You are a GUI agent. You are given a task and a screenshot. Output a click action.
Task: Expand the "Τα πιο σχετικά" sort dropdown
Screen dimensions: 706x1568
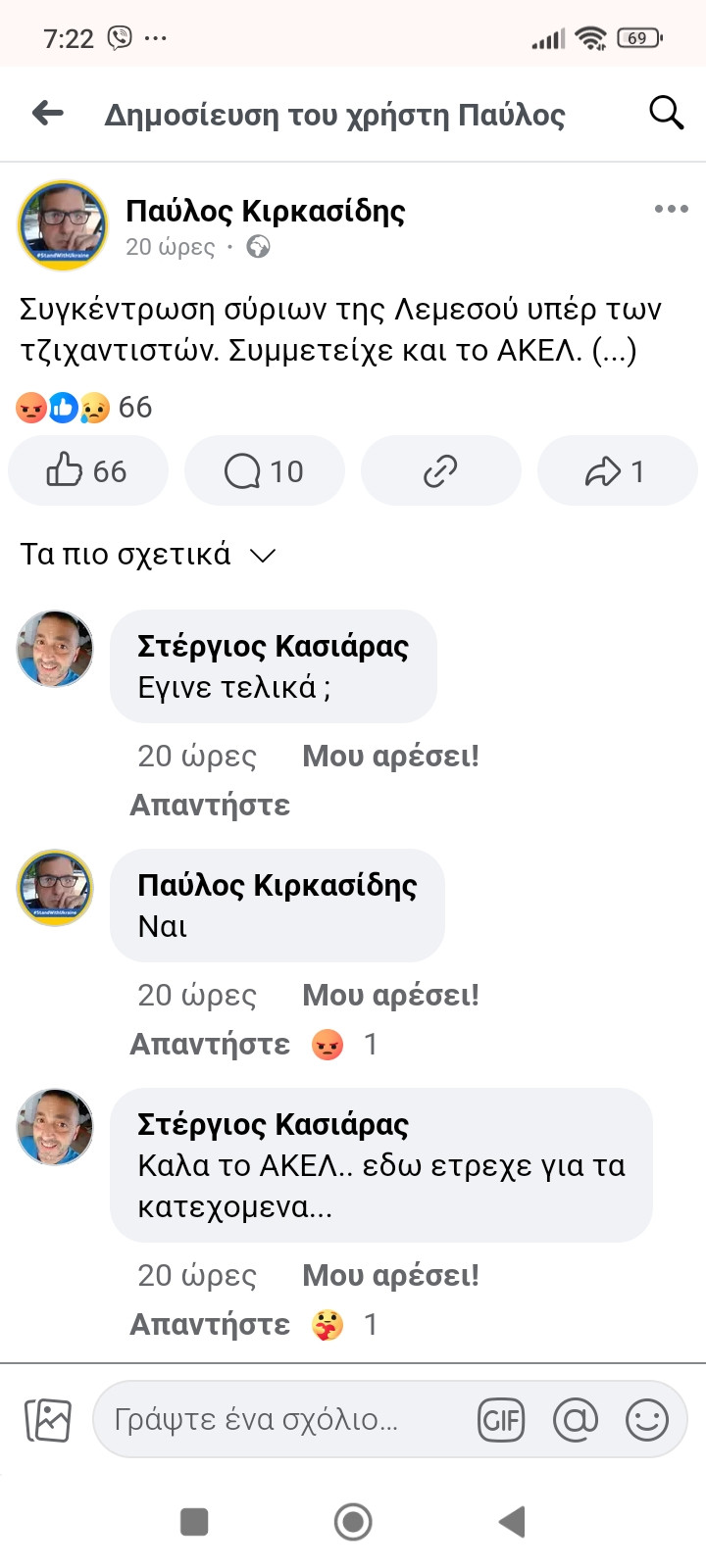coord(147,555)
